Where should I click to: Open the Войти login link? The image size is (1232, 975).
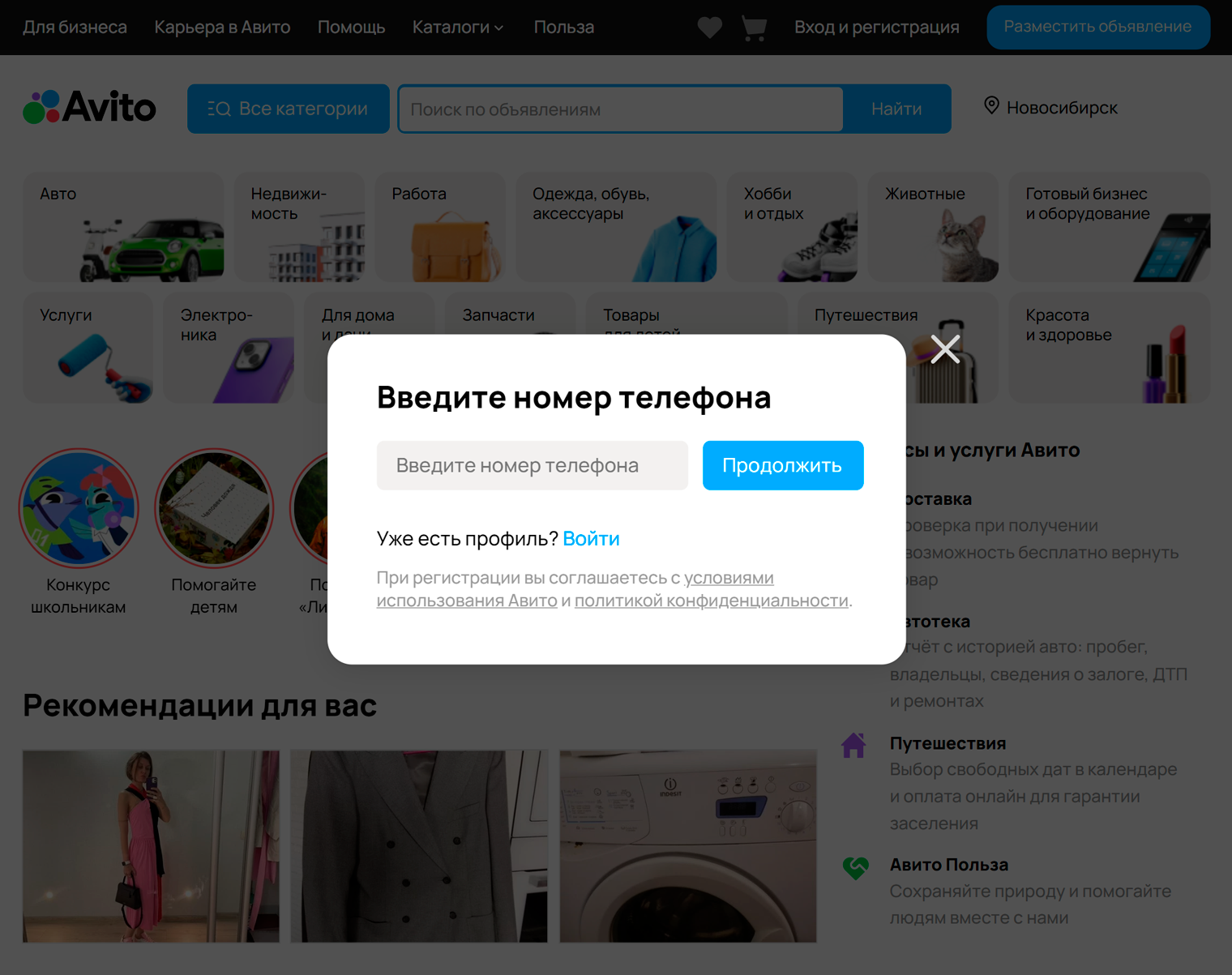click(591, 539)
